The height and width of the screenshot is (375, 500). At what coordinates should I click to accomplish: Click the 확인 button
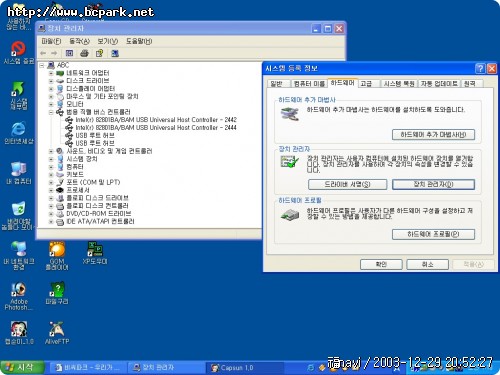coord(381,264)
